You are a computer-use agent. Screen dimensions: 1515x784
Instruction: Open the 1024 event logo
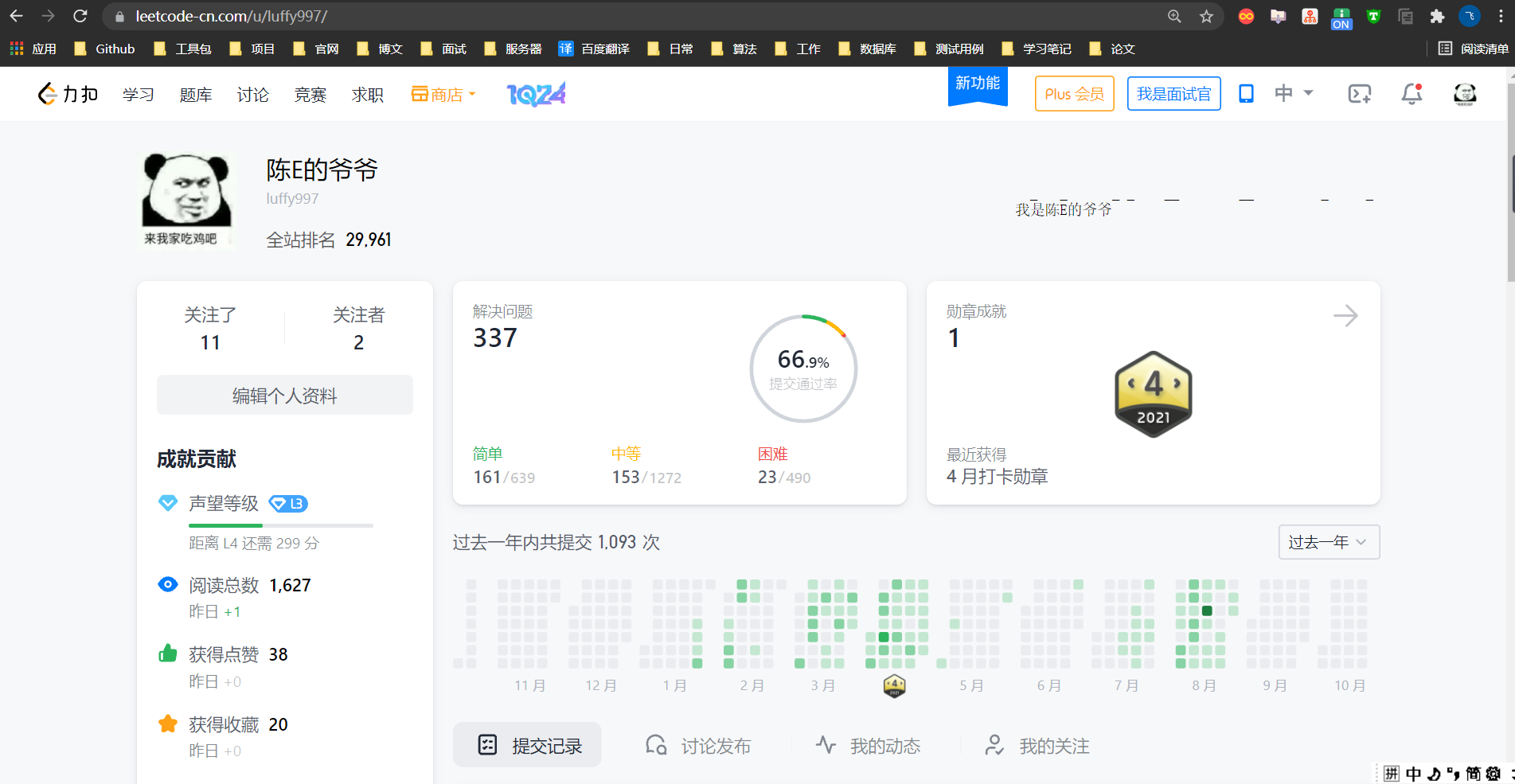(536, 94)
